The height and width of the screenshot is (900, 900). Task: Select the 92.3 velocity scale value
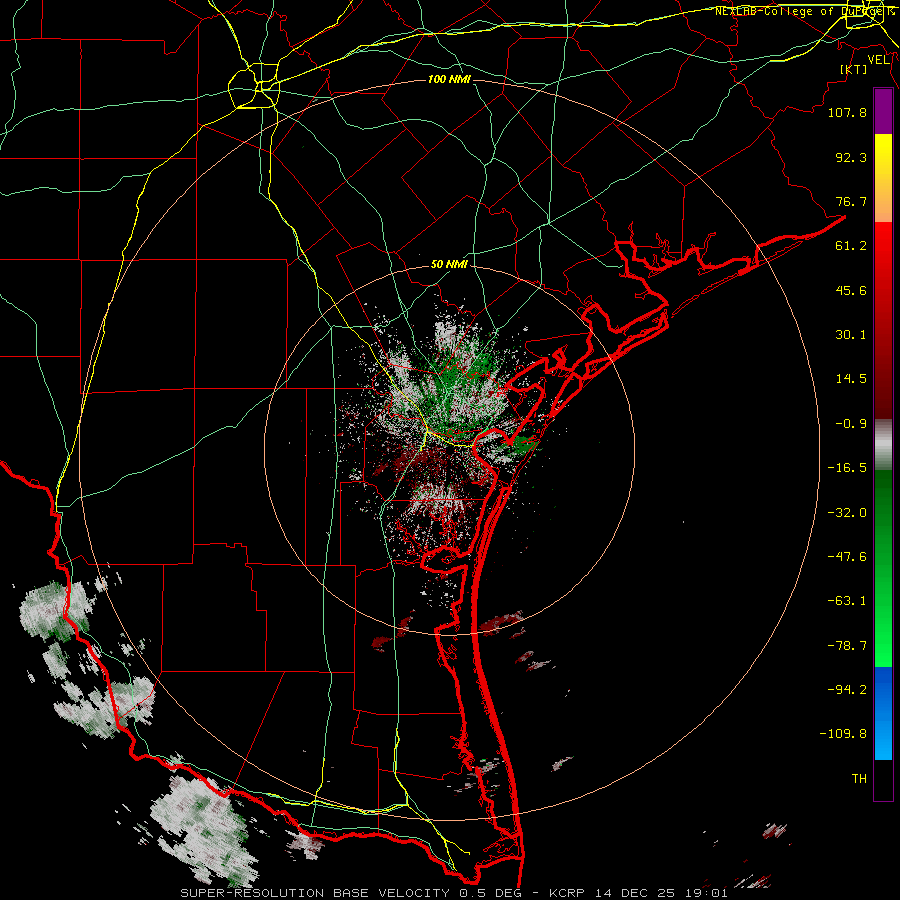point(851,157)
